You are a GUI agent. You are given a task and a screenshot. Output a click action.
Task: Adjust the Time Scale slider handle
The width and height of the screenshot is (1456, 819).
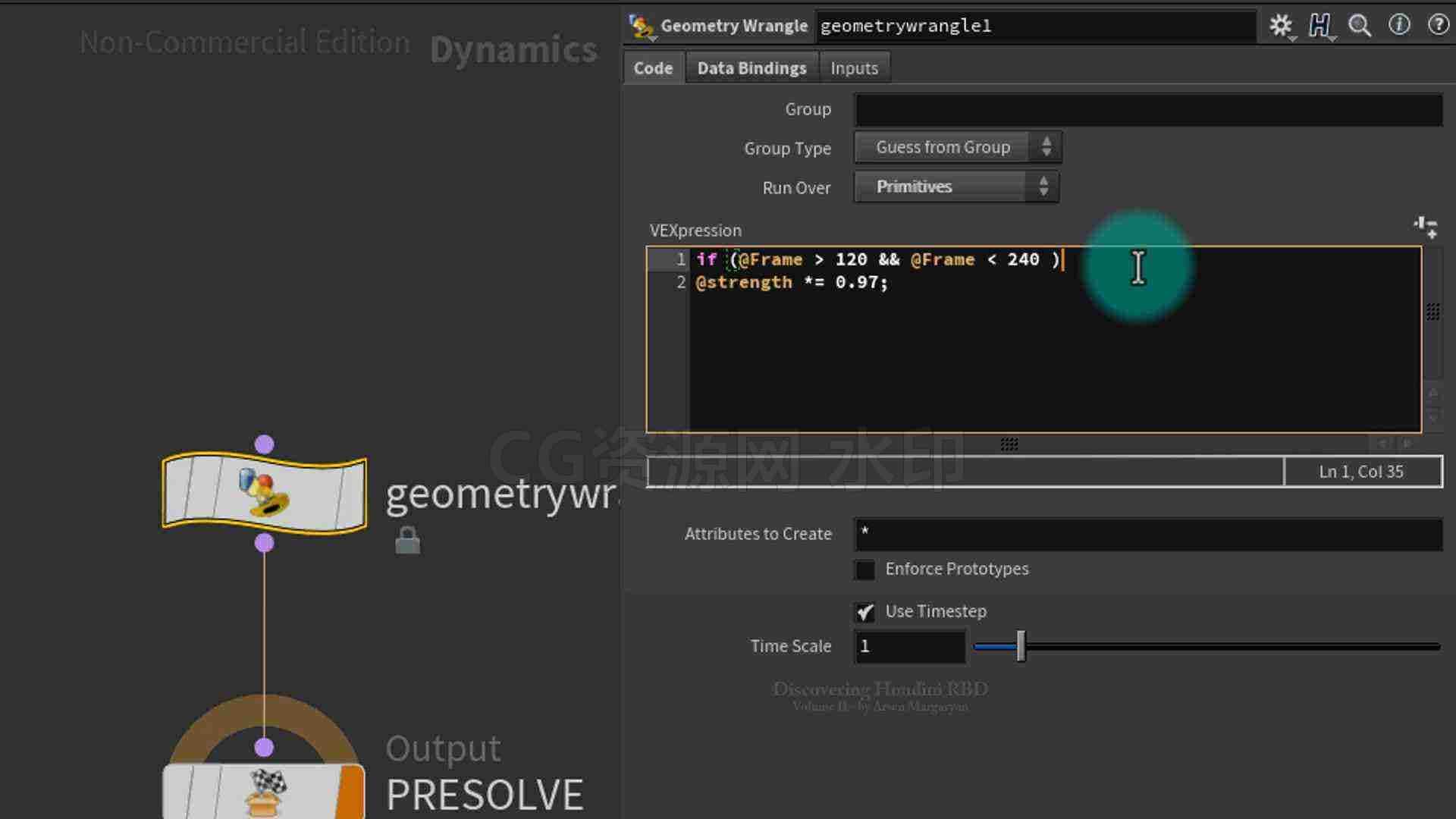(1021, 646)
